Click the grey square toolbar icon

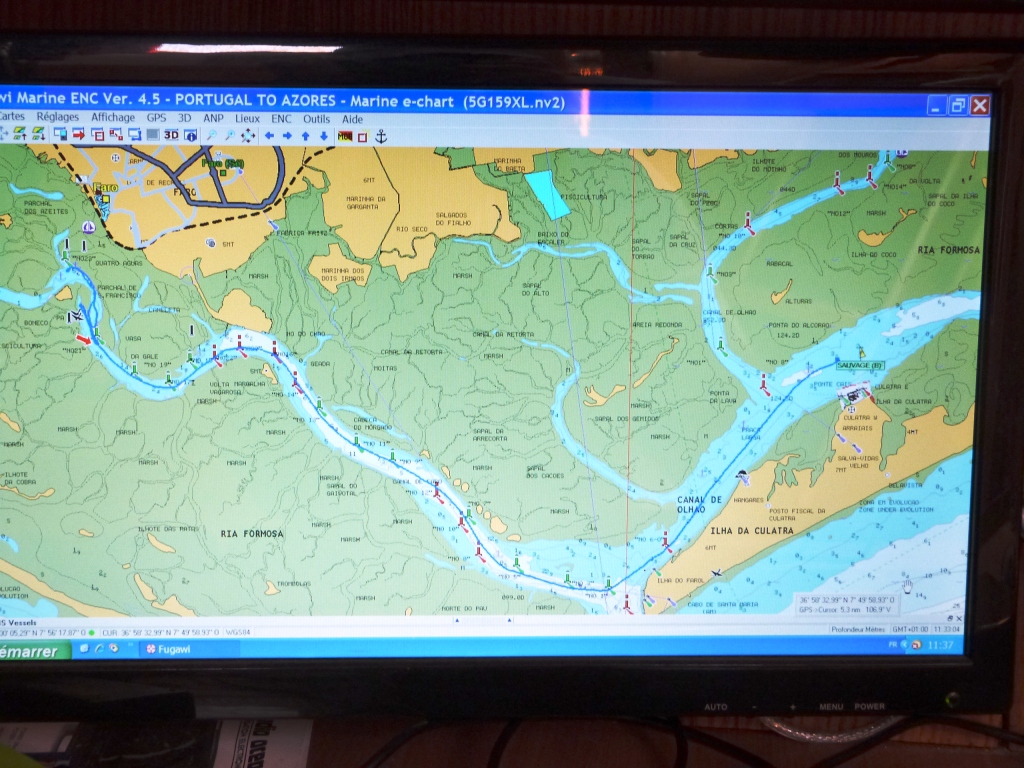click(x=153, y=135)
